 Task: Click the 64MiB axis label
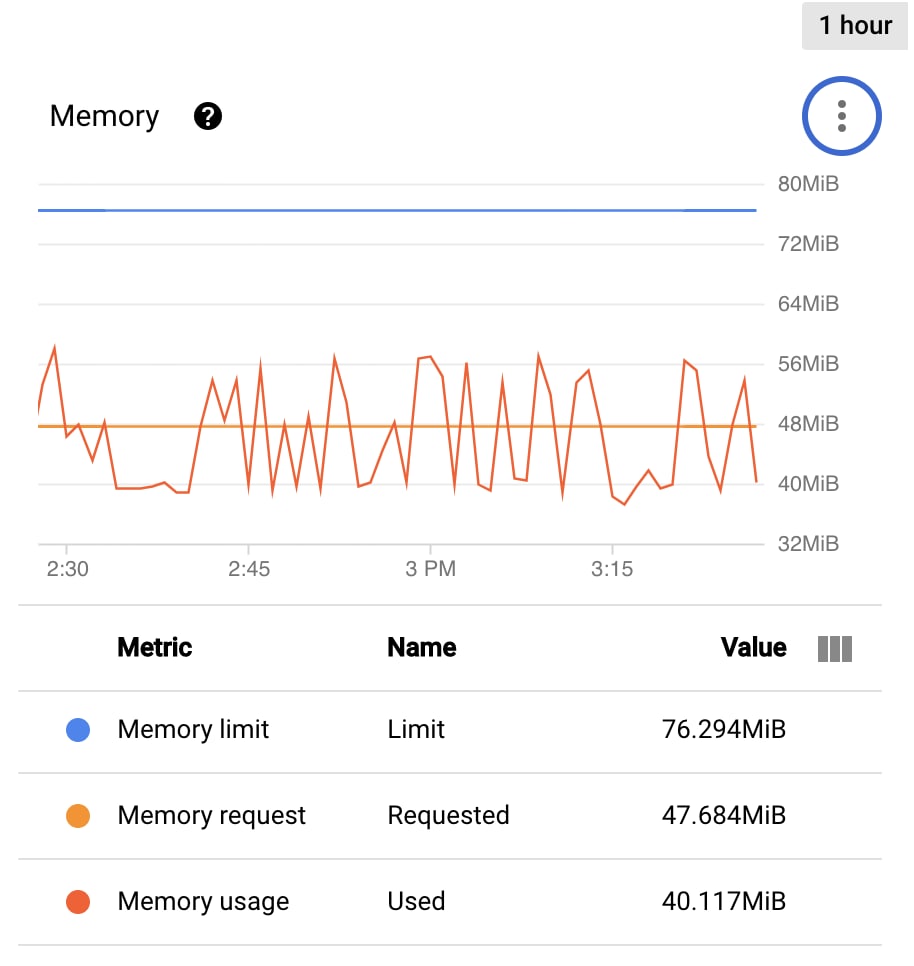point(808,304)
